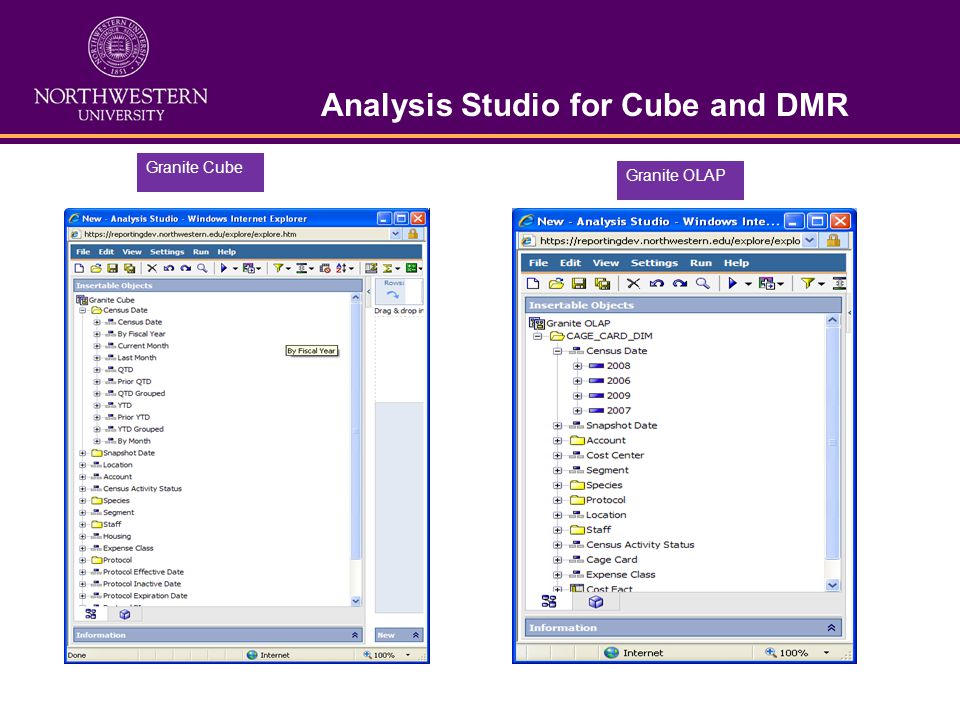
Task: Open Run menu in Granite Cube window
Action: (201, 252)
